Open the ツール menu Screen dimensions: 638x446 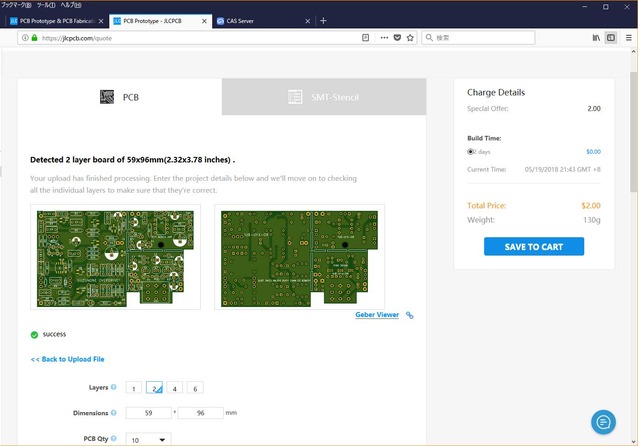click(x=46, y=5)
